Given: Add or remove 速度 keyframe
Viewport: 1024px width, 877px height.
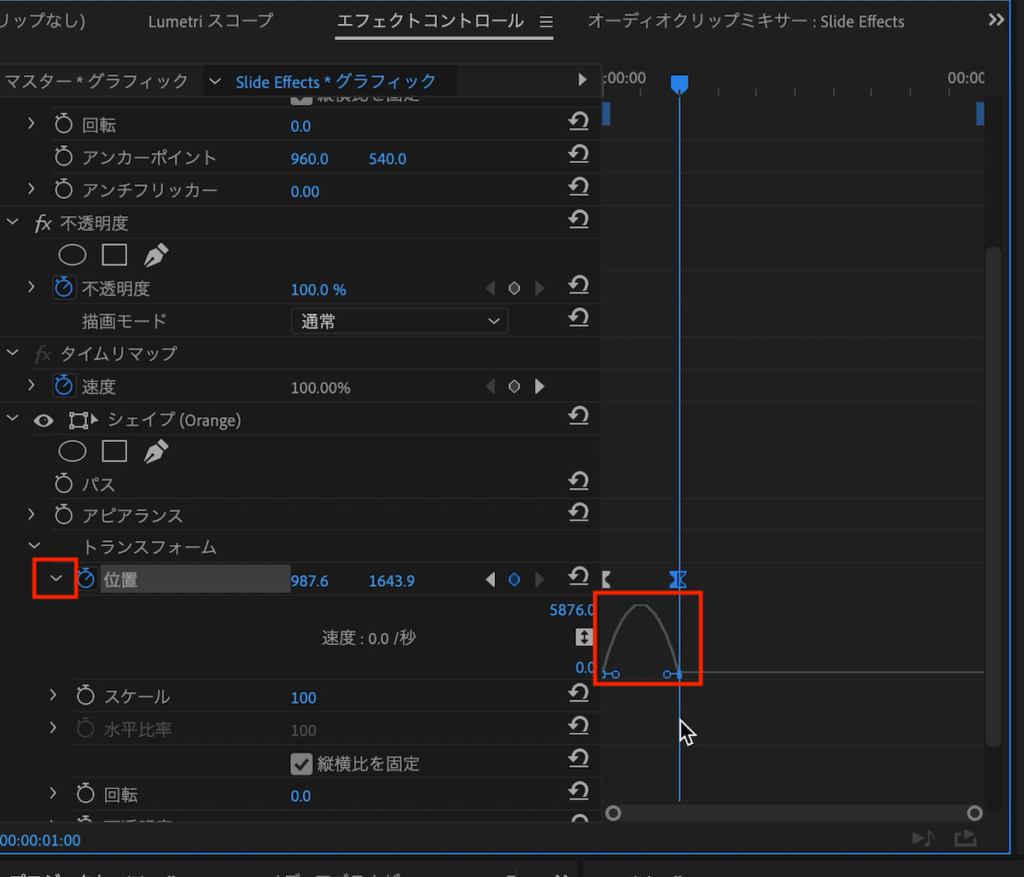Looking at the screenshot, I should 514,387.
